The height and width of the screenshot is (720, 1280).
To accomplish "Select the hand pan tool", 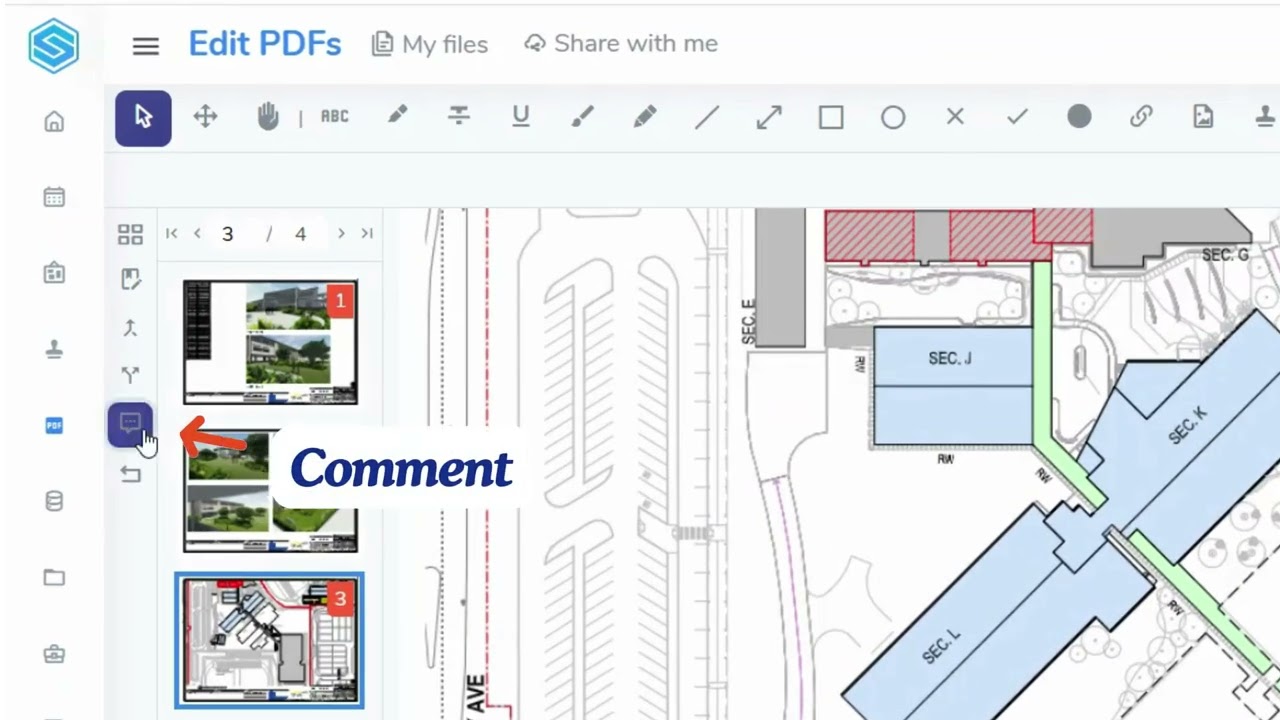I will [x=268, y=117].
